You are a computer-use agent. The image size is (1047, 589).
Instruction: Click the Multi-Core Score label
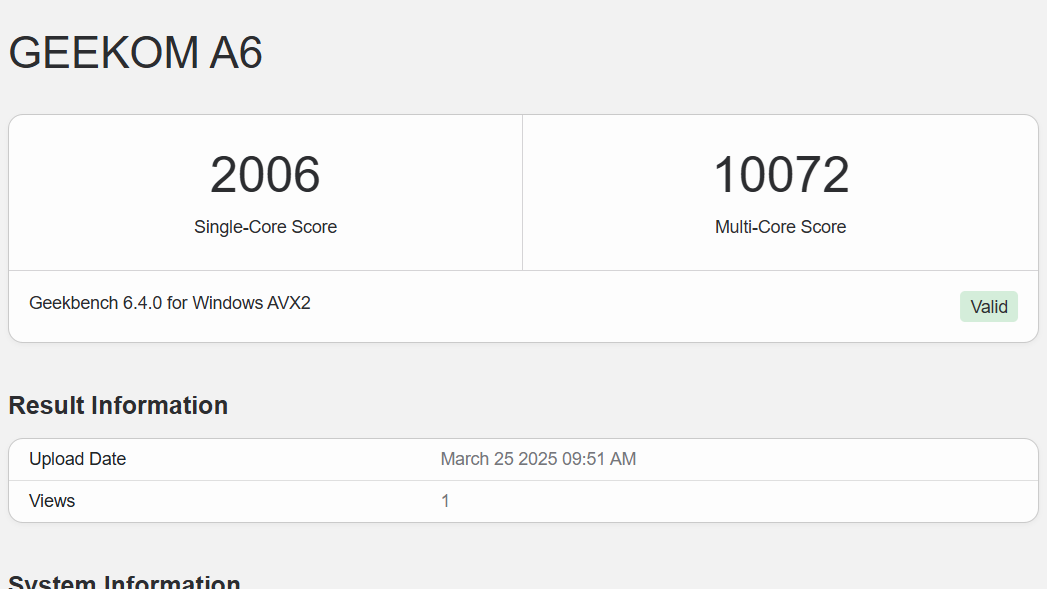(x=781, y=227)
